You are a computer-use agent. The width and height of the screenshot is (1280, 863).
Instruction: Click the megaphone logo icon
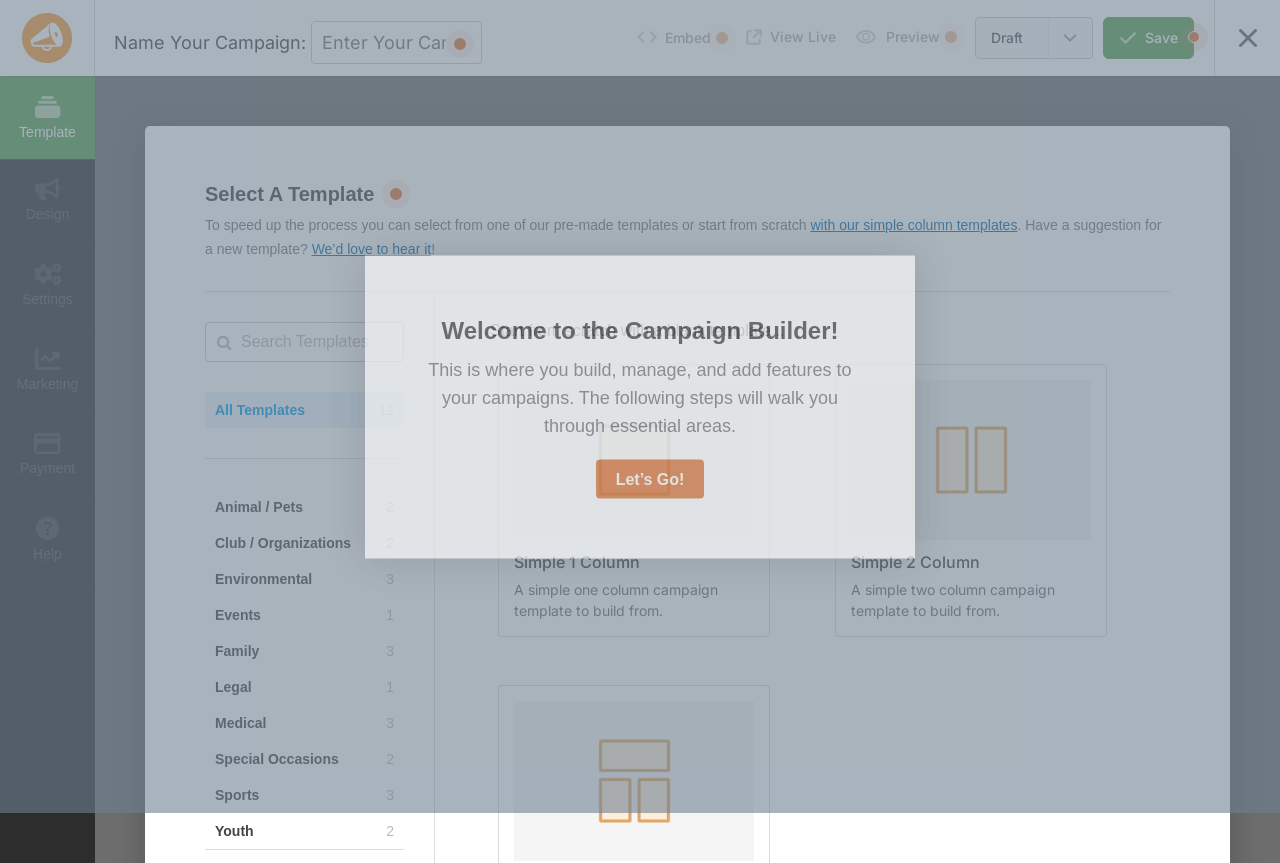click(47, 38)
